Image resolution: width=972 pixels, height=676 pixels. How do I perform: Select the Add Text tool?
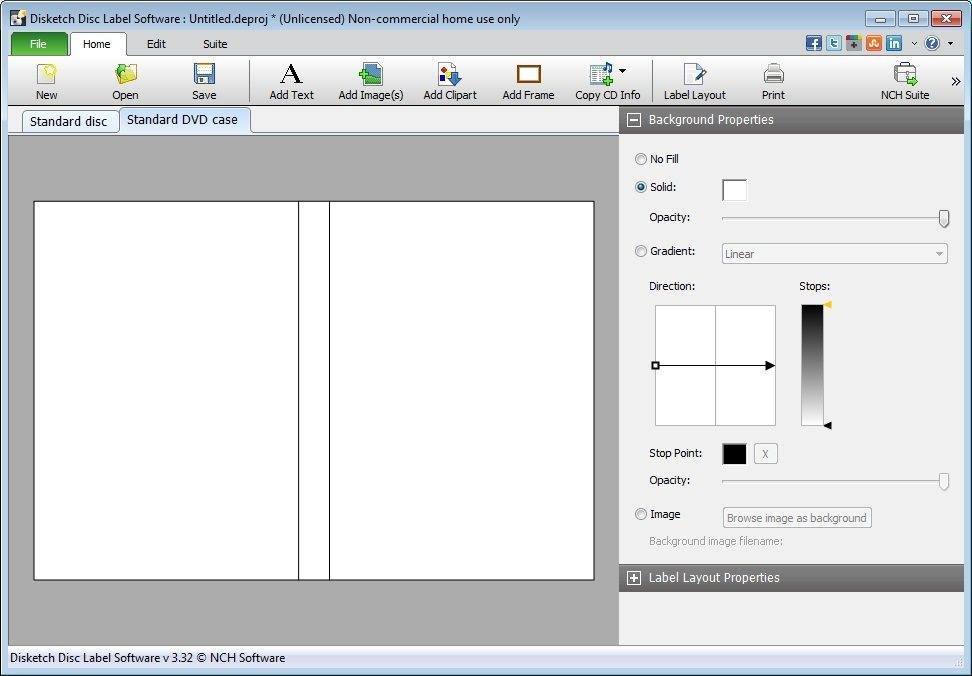coord(290,80)
